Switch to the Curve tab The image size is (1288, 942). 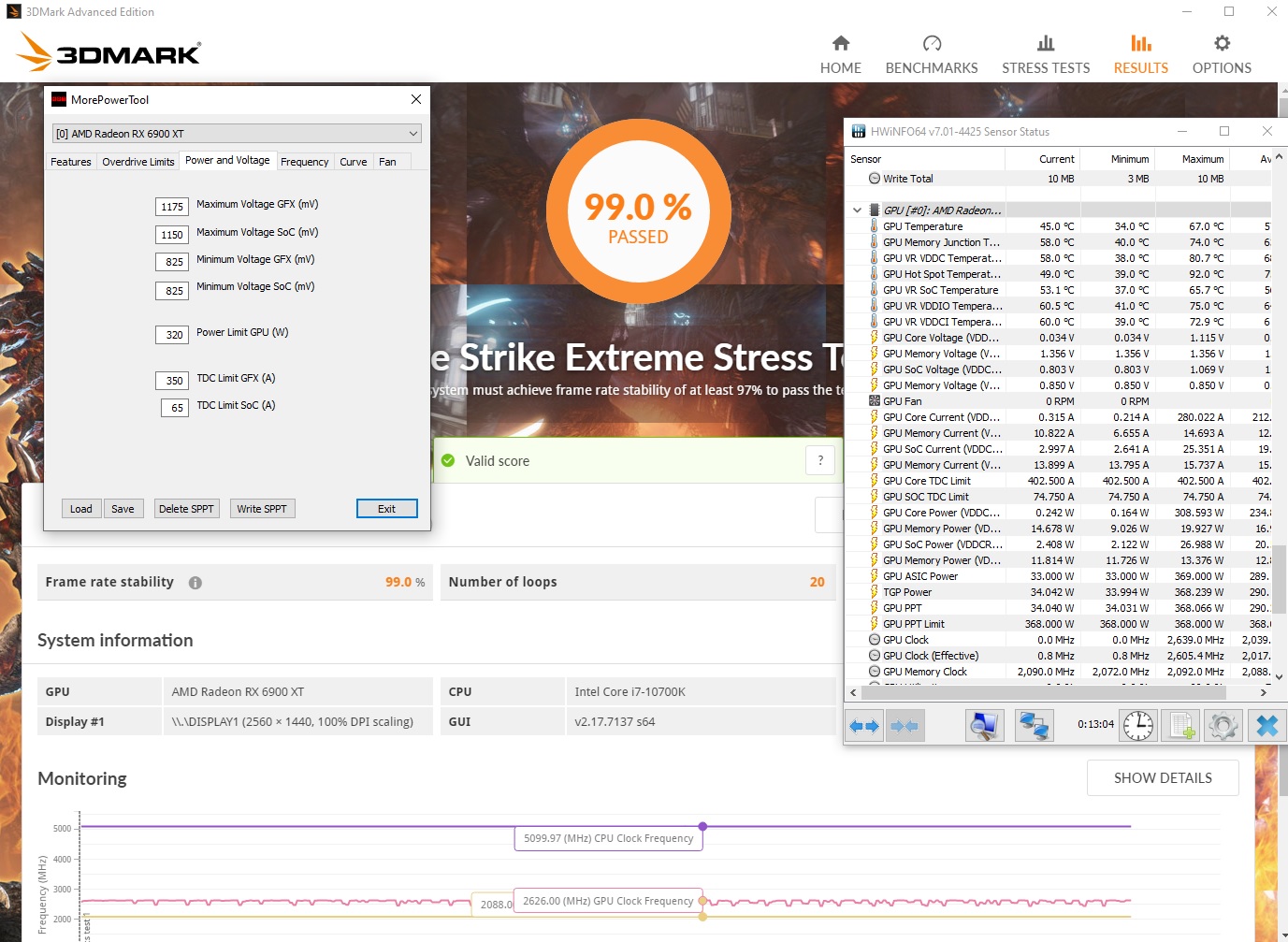pos(354,162)
